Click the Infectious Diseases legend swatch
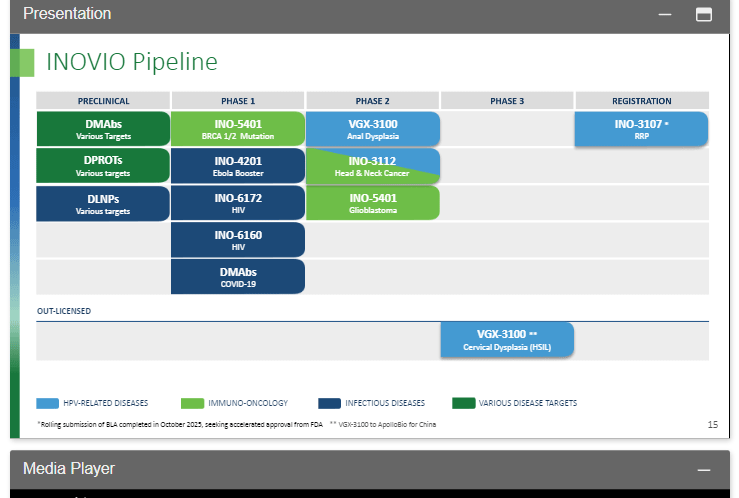 coord(330,403)
